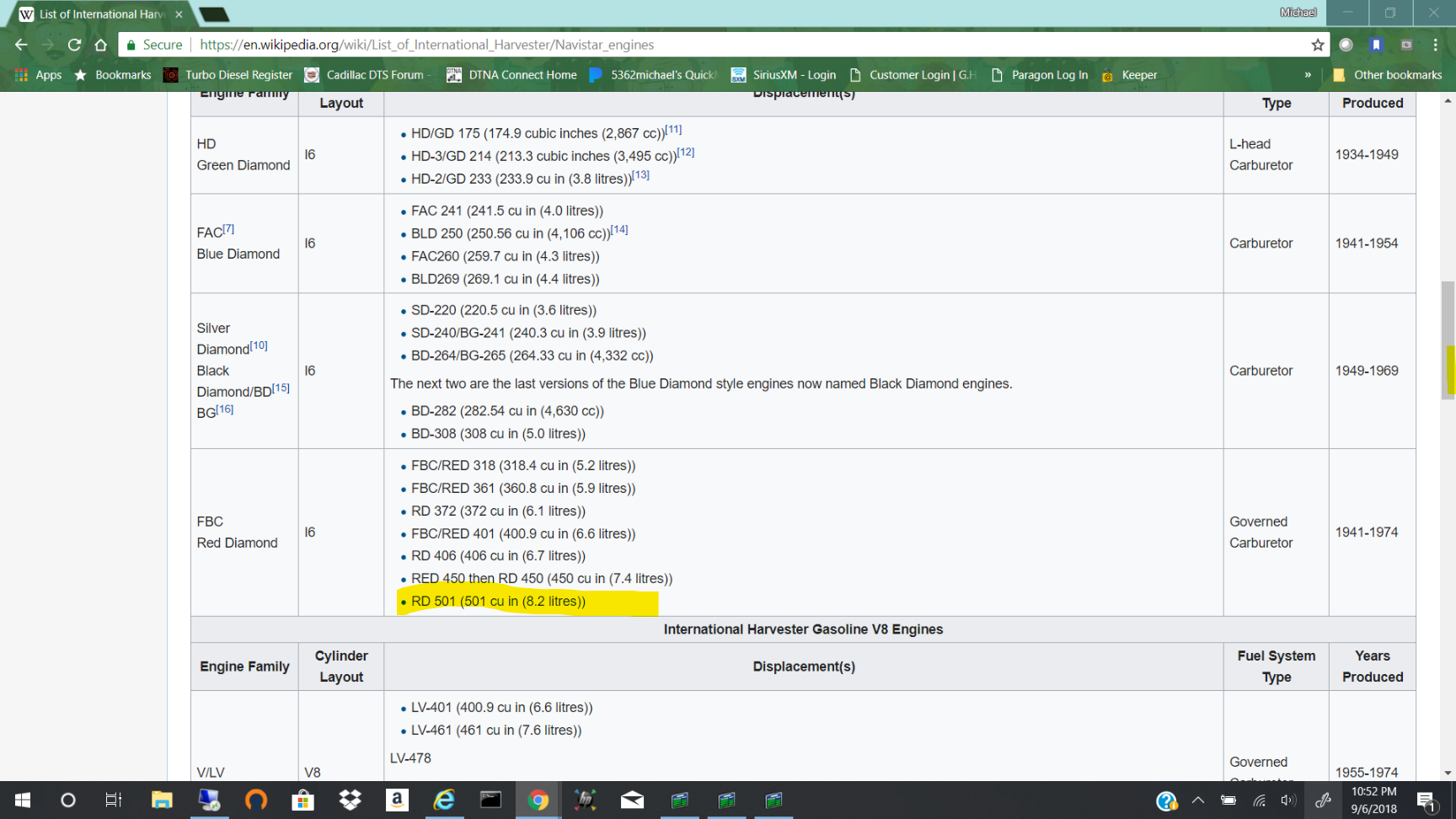Switch to Google Chrome in taskbar
Image resolution: width=1456 pixels, height=819 pixels.
tap(538, 800)
